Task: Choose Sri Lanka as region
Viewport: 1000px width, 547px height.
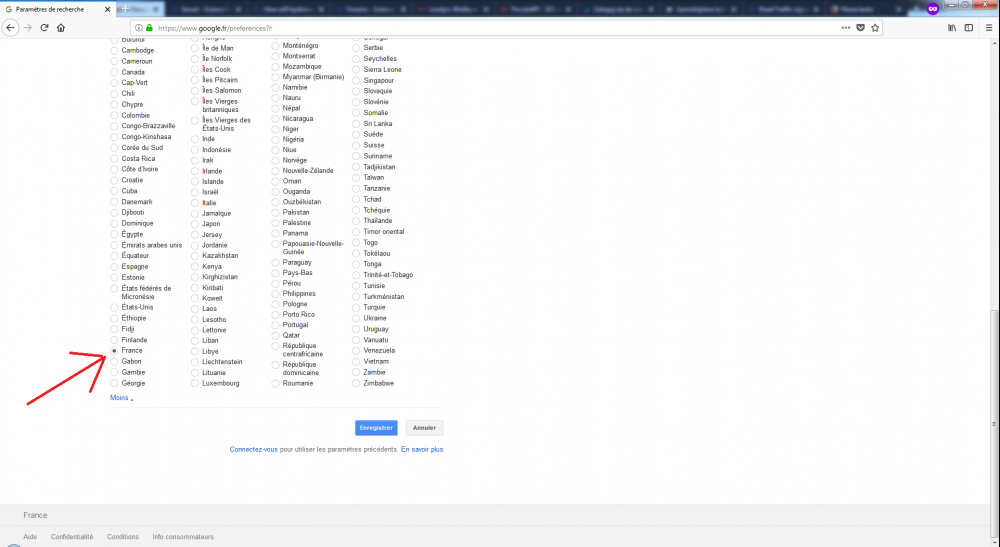Action: click(357, 124)
